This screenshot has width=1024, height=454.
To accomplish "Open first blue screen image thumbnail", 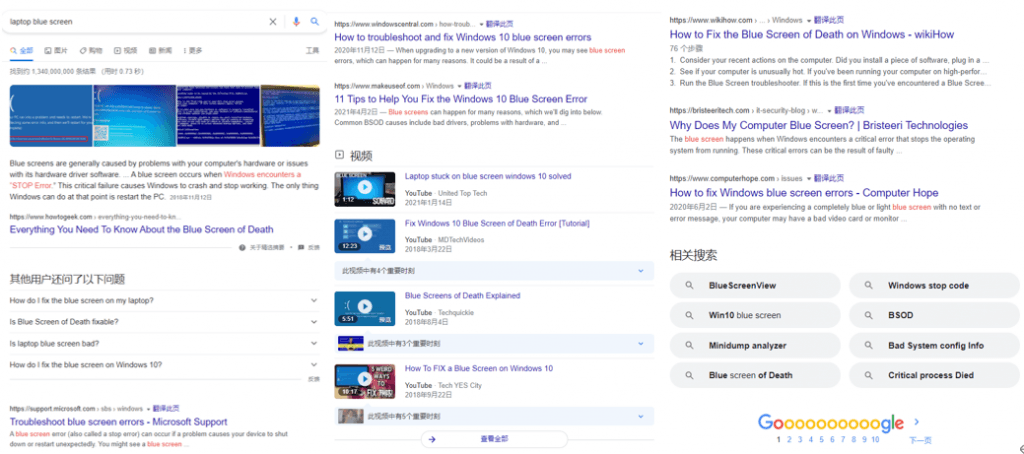I will [51, 116].
